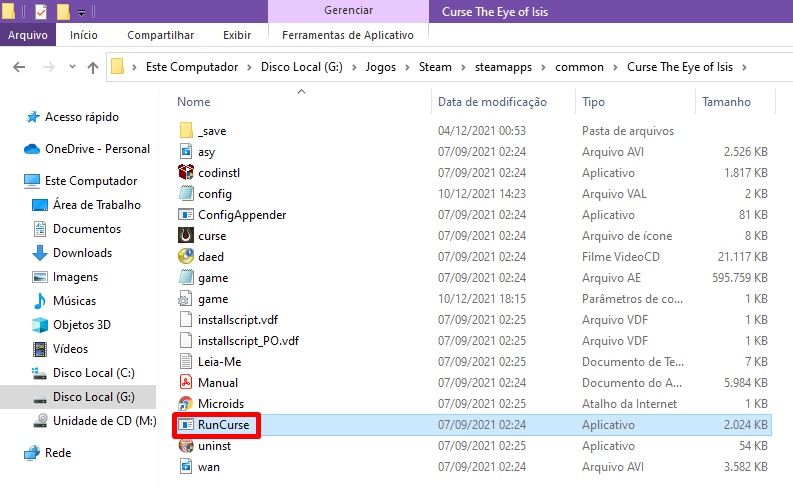Select the Gerenciar contextual tab

point(348,11)
